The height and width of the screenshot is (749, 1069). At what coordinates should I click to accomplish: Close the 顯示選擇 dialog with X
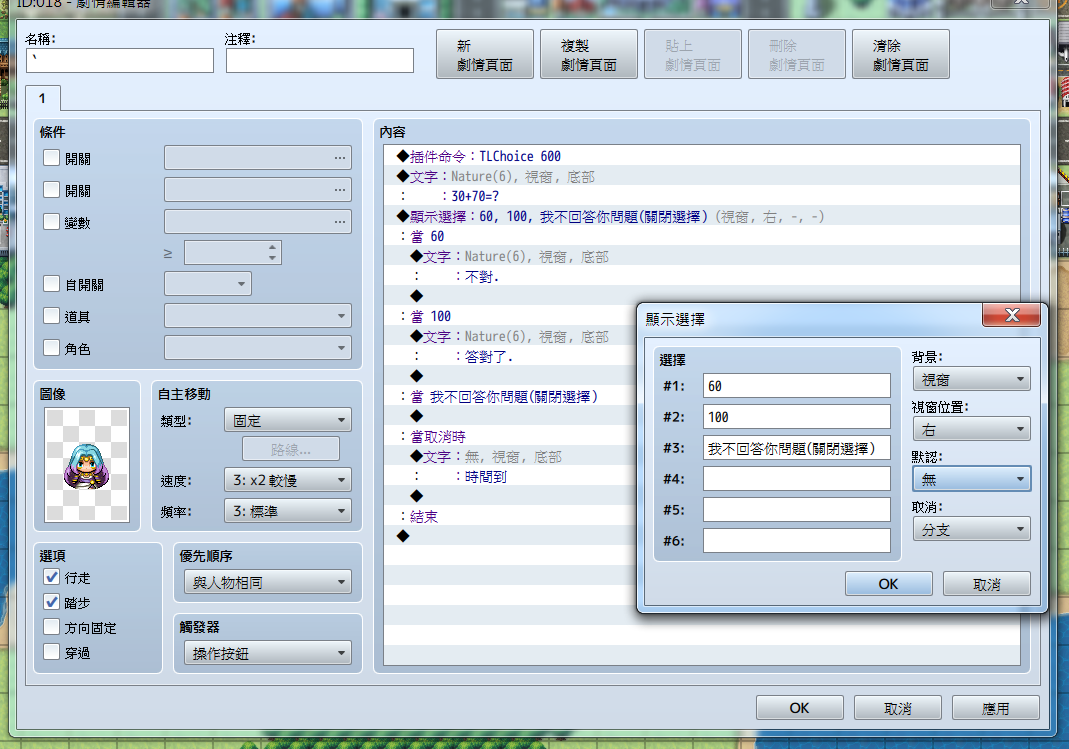[x=1011, y=315]
